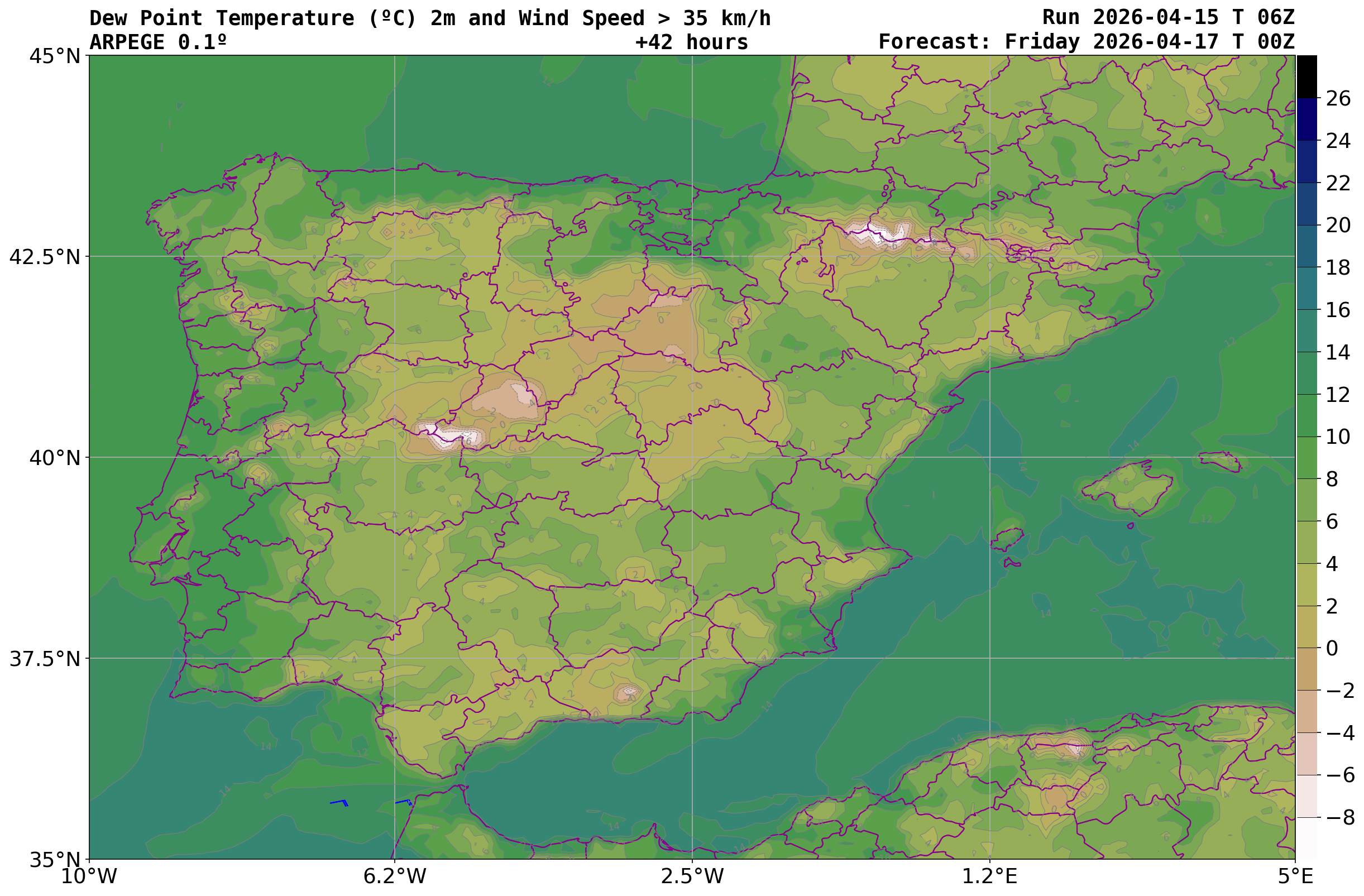Click the 37.5°N latitude axis label

click(x=45, y=659)
